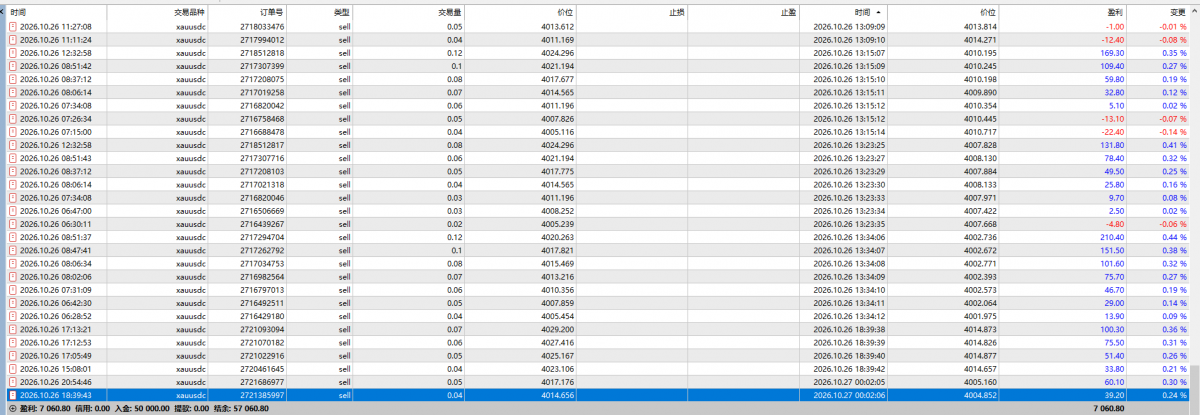1200x415 pixels.
Task: Click the row icon for order 2717262792
Action: (12, 250)
